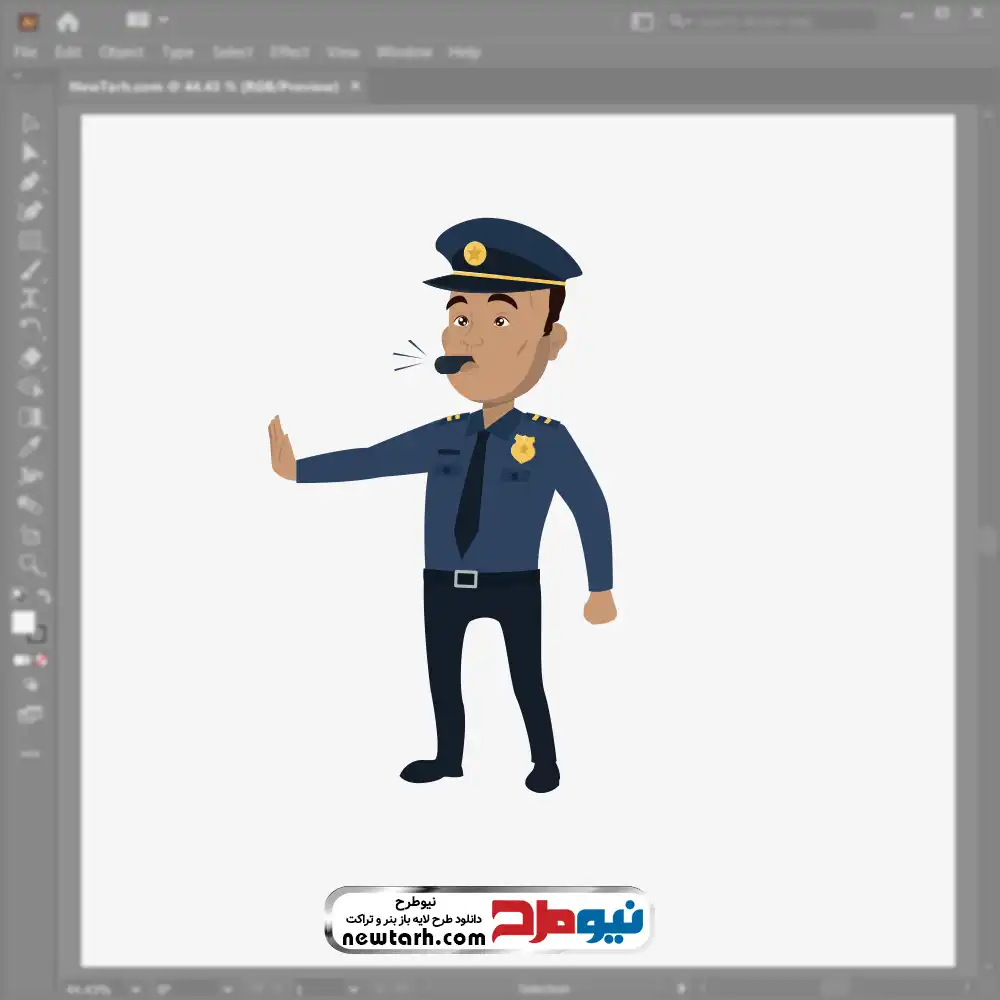Select the Type tool

tap(29, 299)
